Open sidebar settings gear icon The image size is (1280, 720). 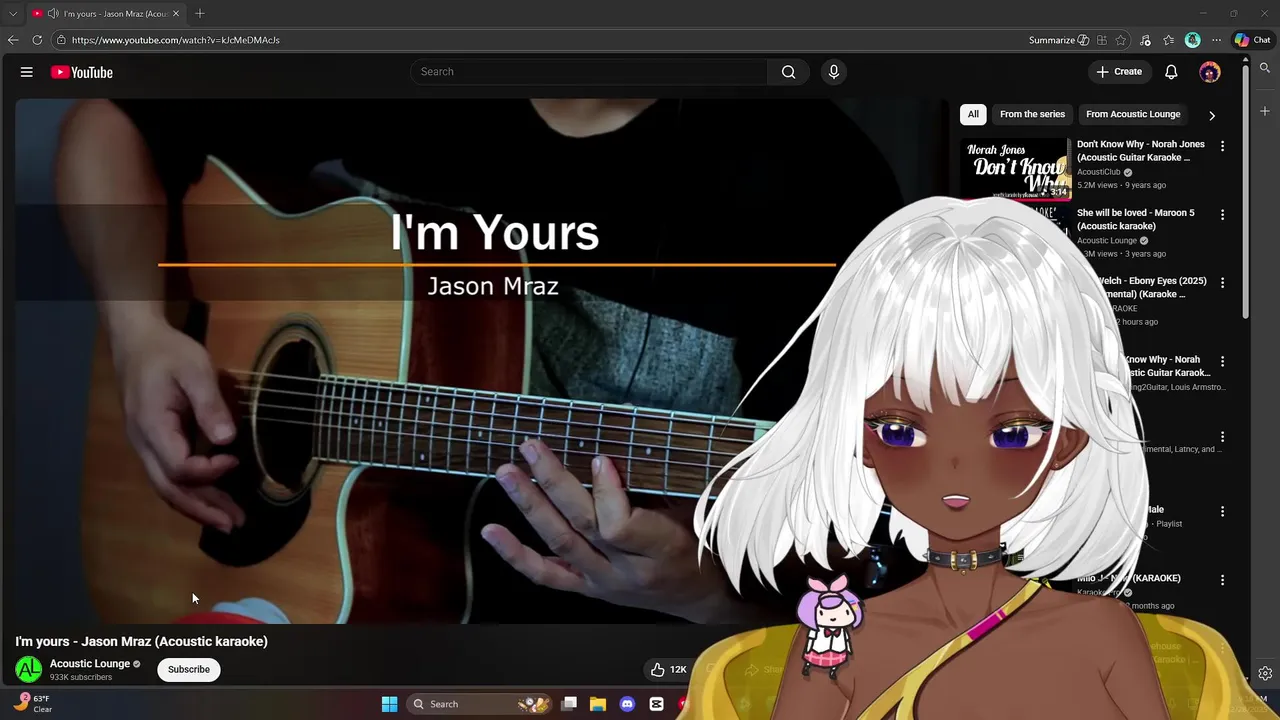[x=1265, y=674]
